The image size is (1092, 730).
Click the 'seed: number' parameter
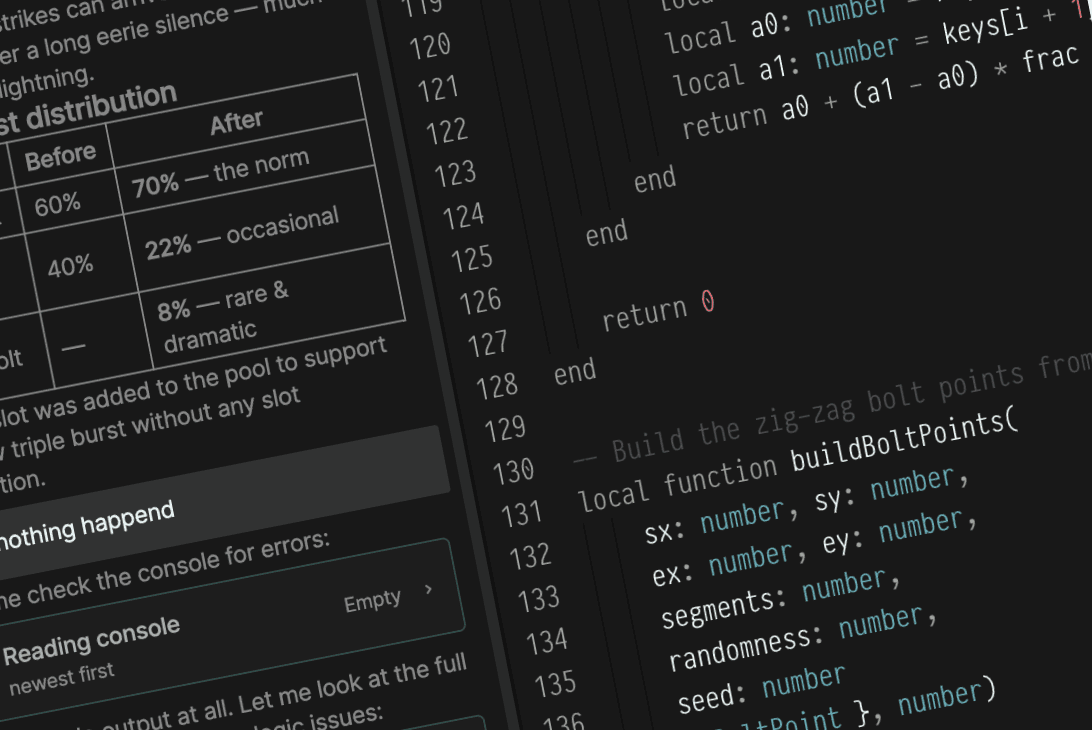pos(761,690)
